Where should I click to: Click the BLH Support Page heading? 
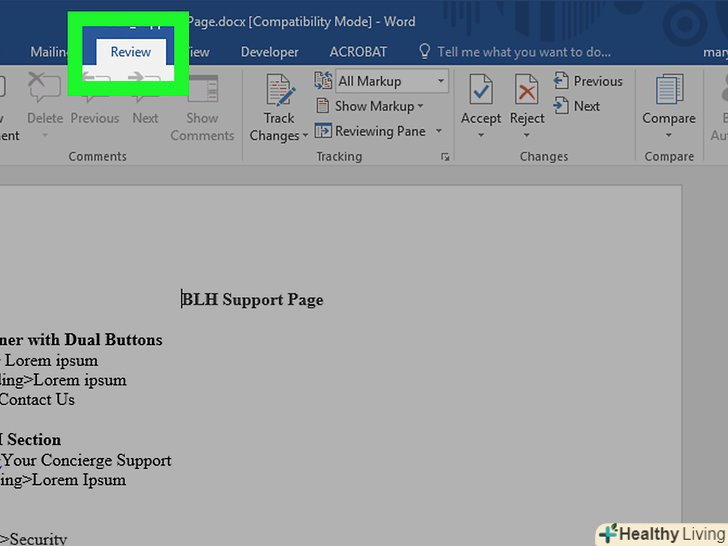coord(253,299)
